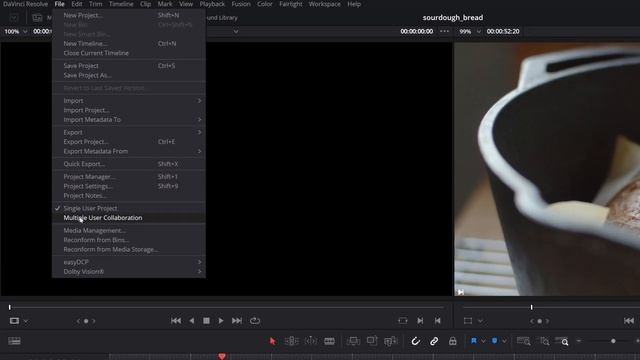The height and width of the screenshot is (360, 640).
Task: Click the timeline zoom slider handle
Action: tap(613, 341)
